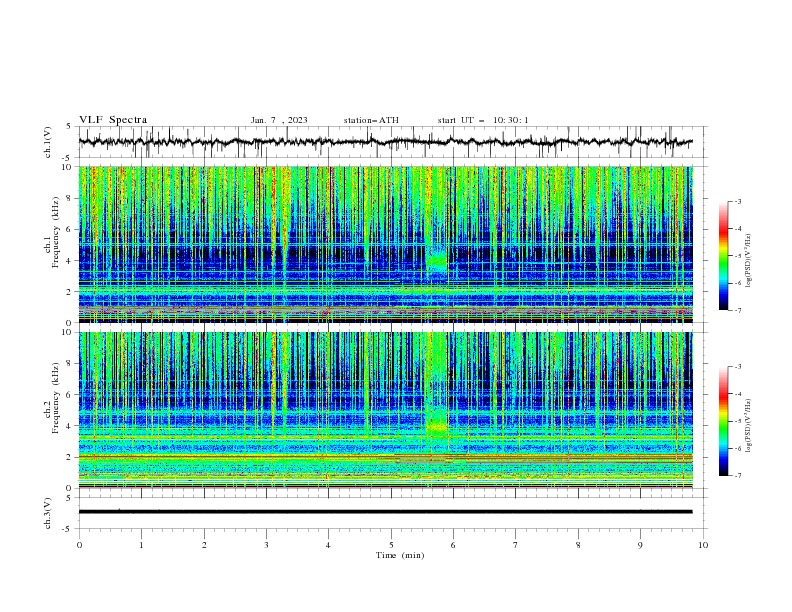Click the ch.3(V) axis "-5" tick label
This screenshot has width=792, height=612.
click(x=68, y=529)
